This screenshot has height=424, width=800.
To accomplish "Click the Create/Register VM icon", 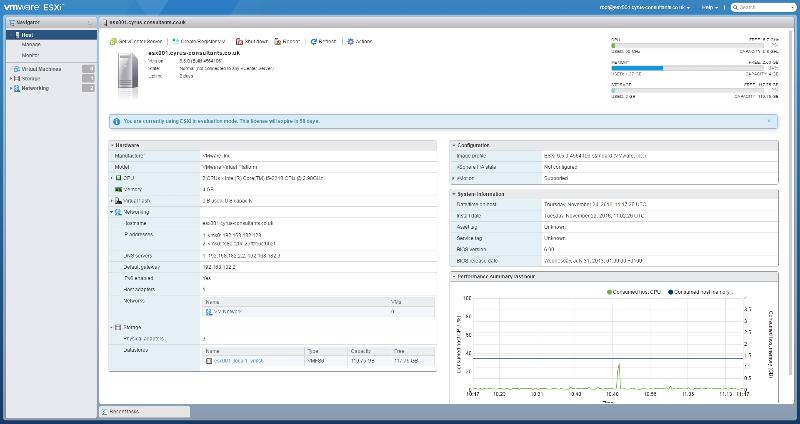I will [175, 41].
